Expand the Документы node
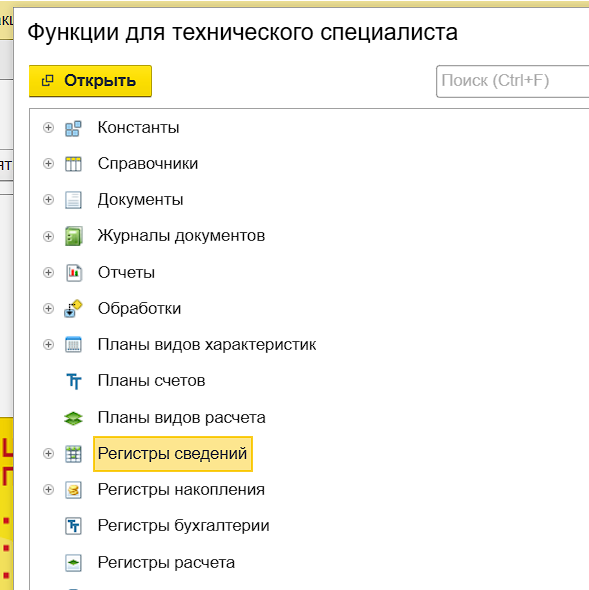 click(48, 199)
